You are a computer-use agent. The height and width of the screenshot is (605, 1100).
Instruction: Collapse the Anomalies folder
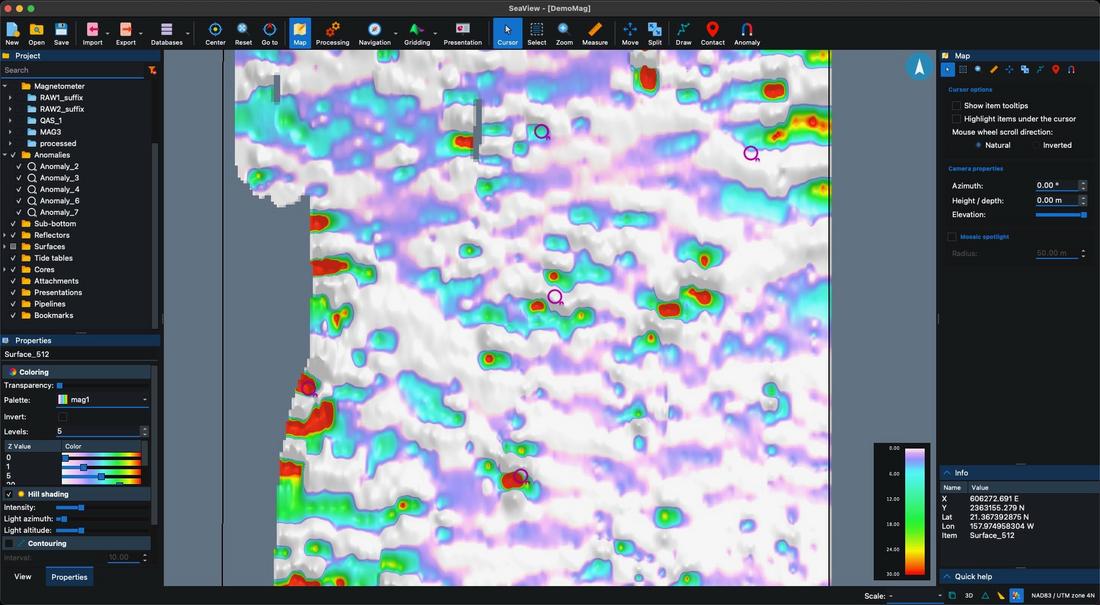[5, 155]
